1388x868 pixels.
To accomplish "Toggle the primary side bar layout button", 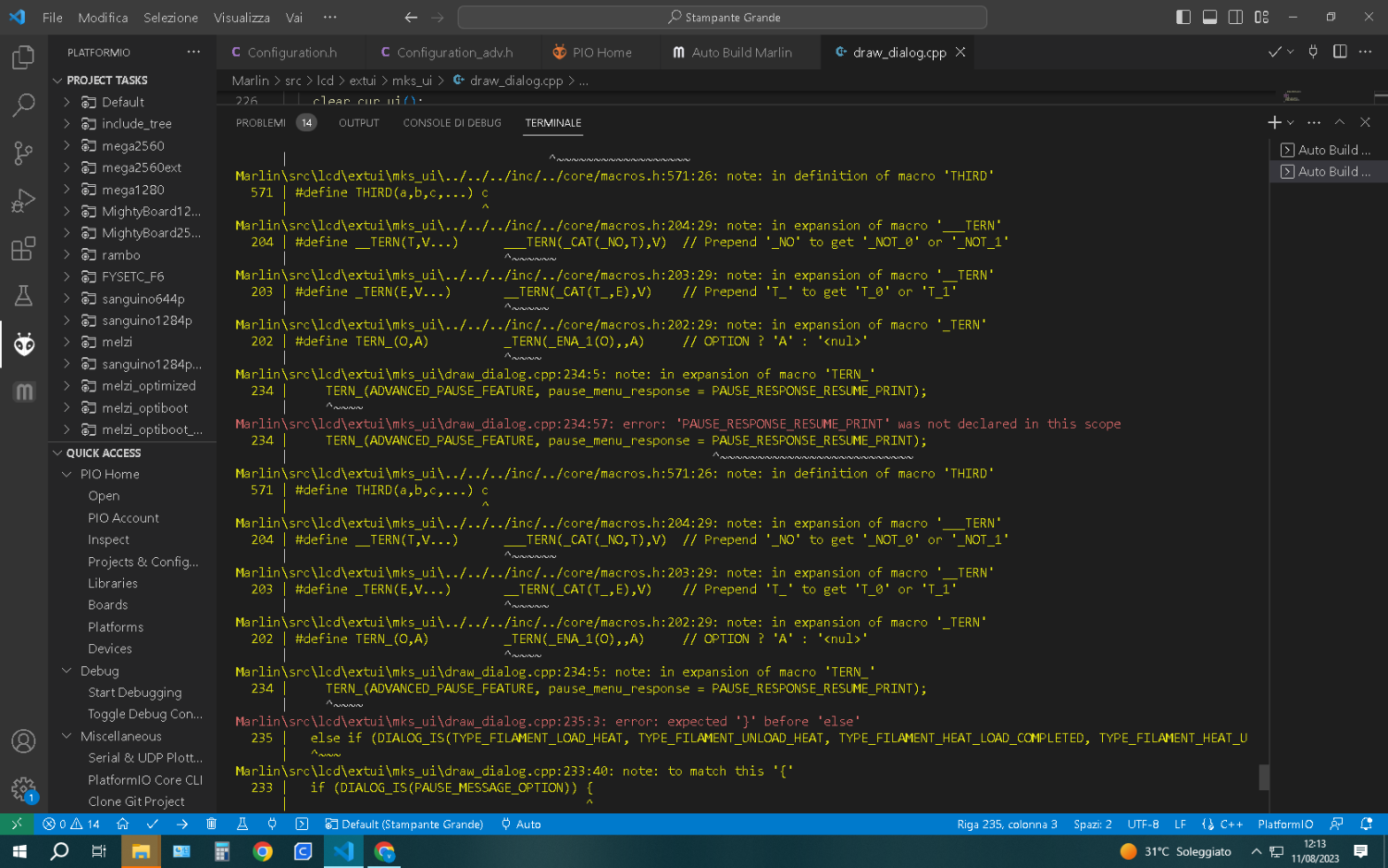I will 1184,17.
